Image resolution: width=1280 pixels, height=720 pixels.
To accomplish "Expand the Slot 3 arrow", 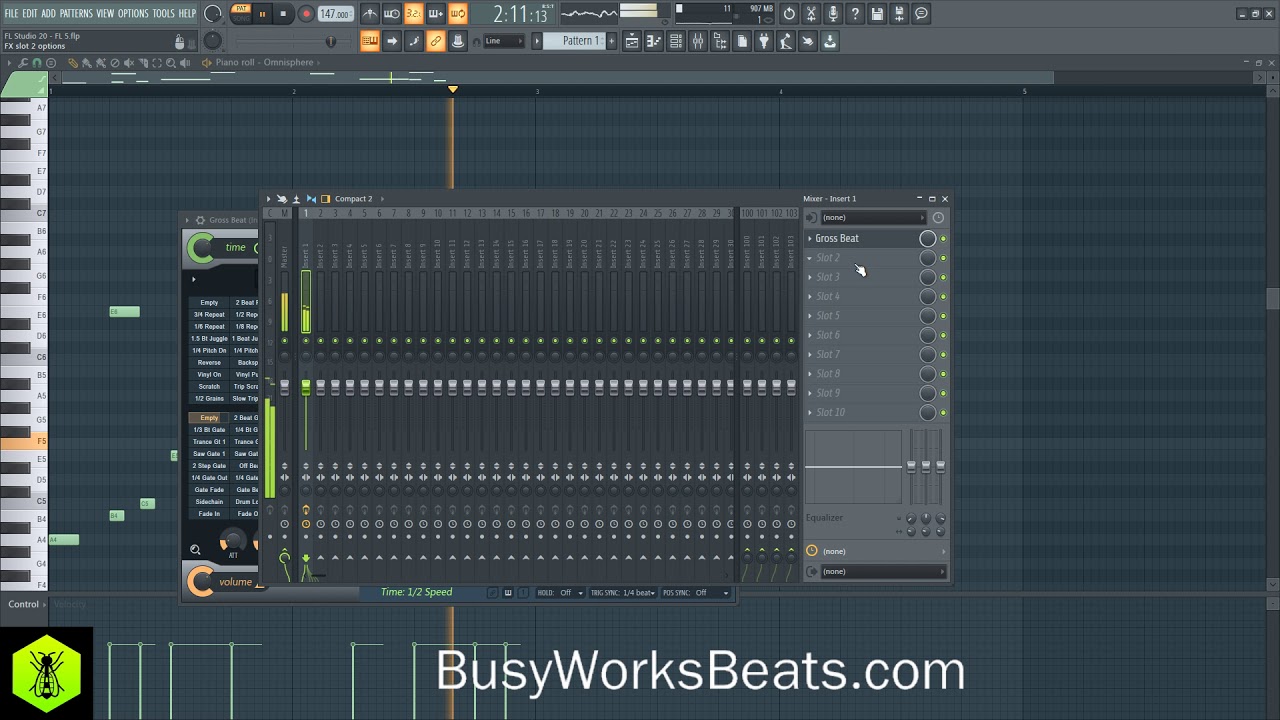I will tap(810, 277).
